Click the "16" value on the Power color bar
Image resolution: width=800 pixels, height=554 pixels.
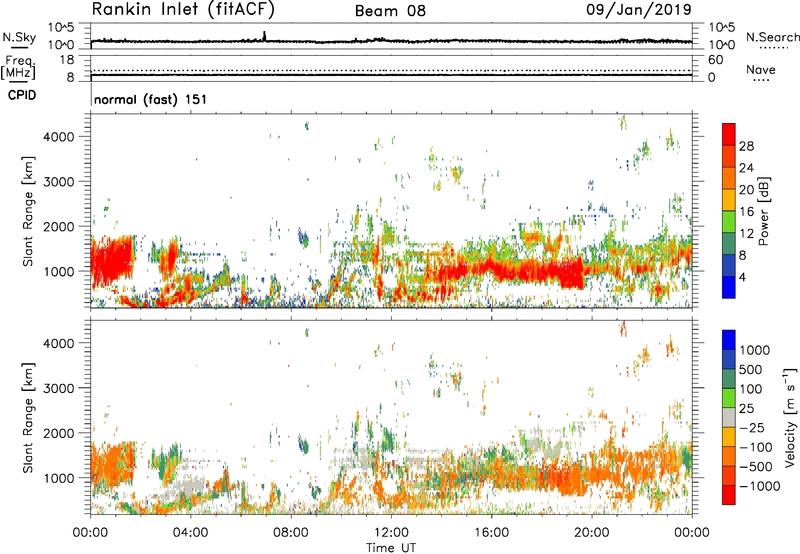tap(746, 212)
